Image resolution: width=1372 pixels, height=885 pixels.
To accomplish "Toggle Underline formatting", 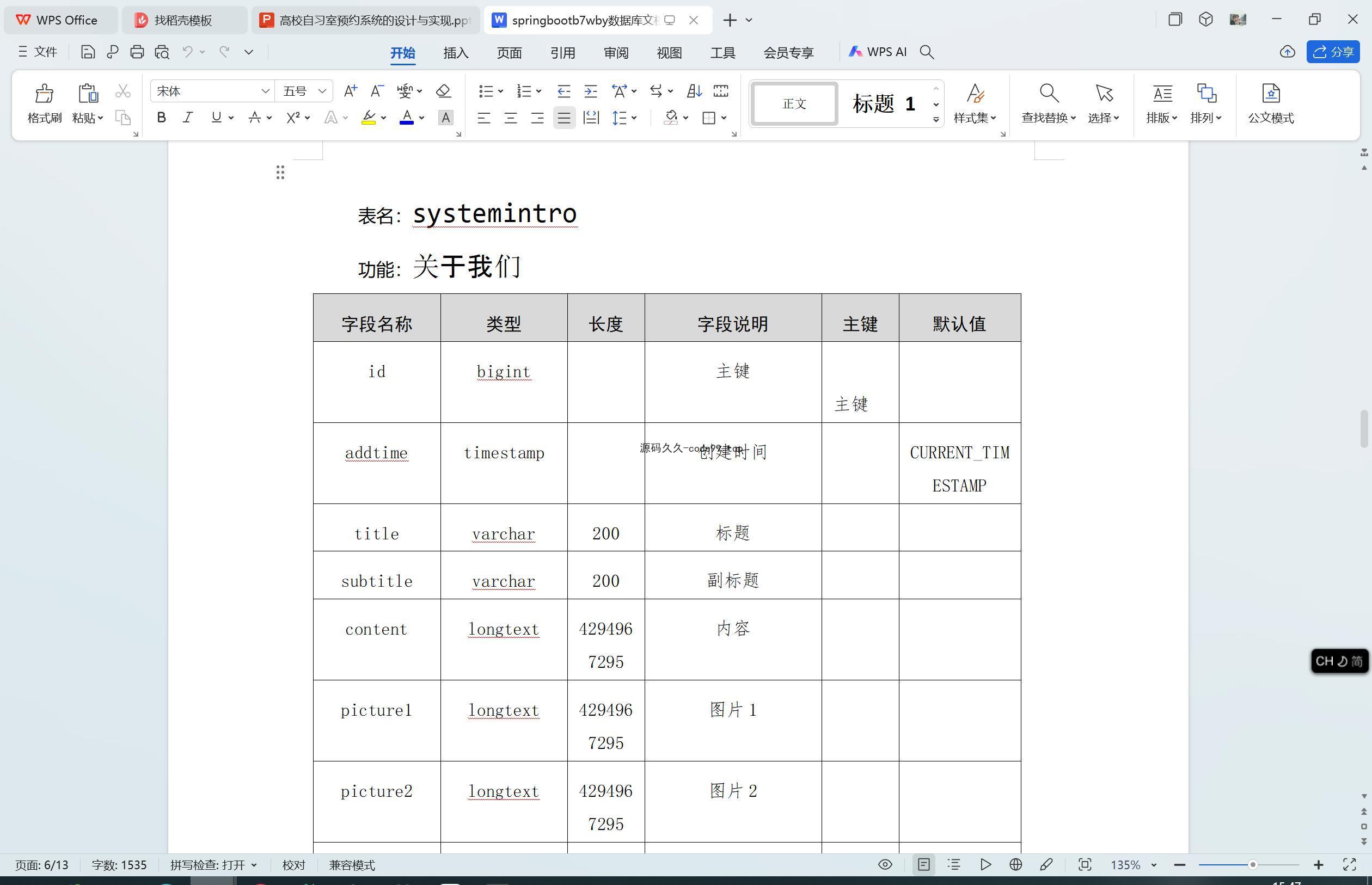I will pos(216,118).
